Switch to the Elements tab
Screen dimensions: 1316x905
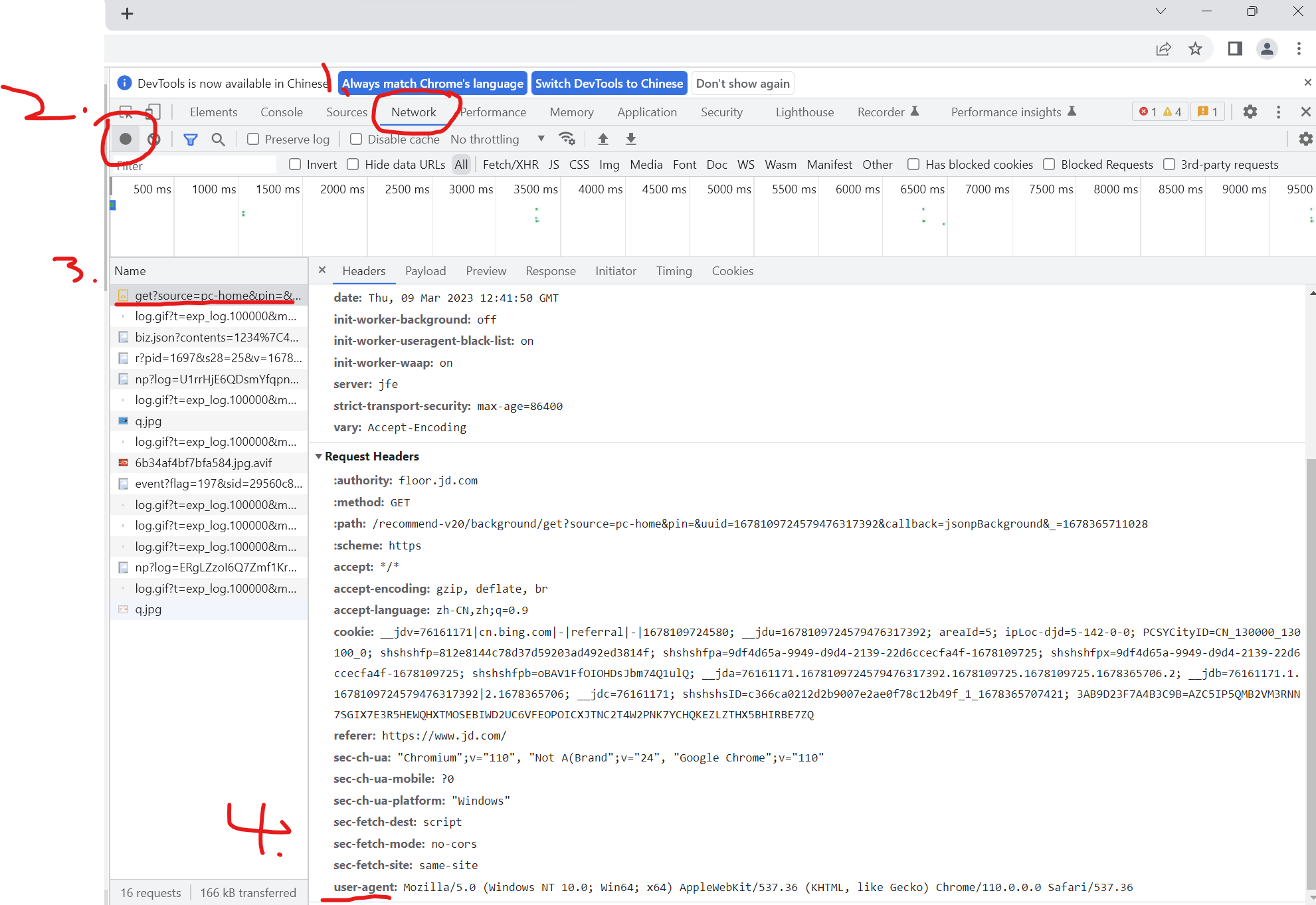tap(213, 112)
